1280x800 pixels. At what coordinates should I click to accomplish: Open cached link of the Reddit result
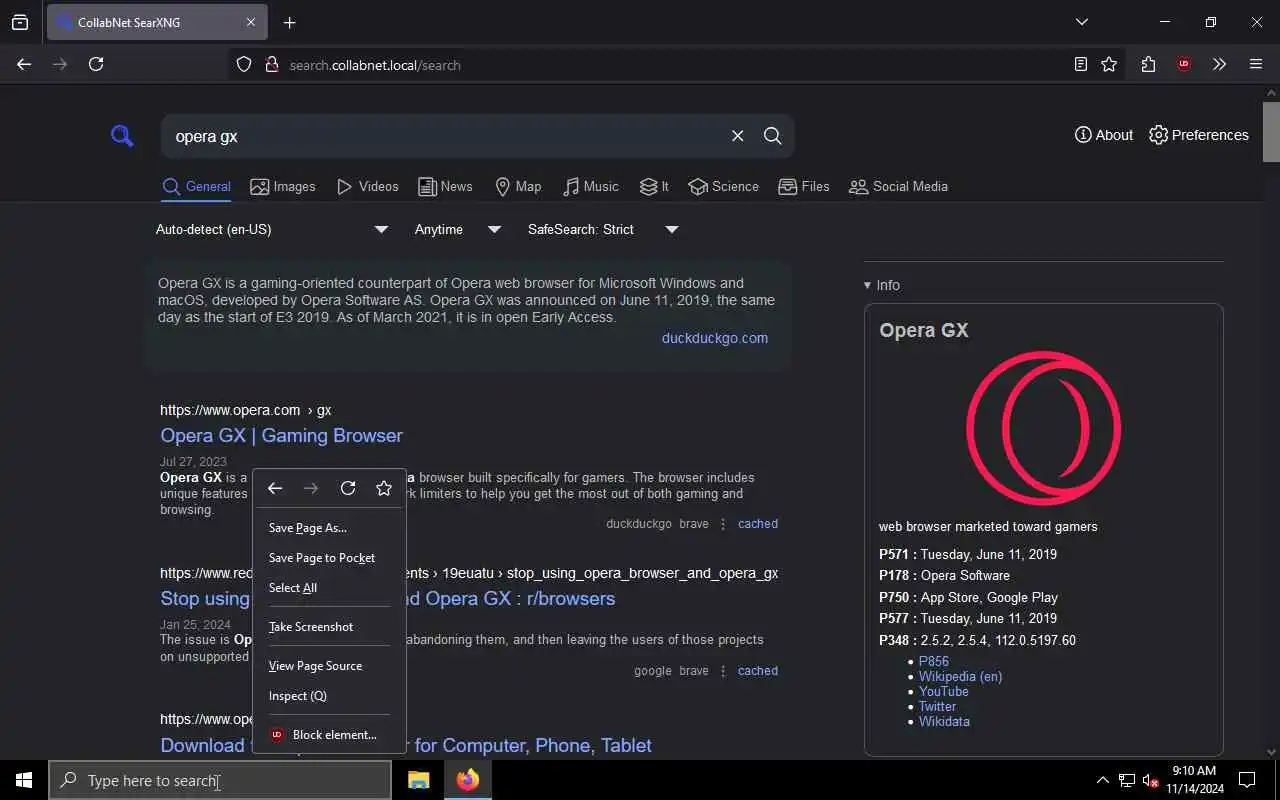758,671
